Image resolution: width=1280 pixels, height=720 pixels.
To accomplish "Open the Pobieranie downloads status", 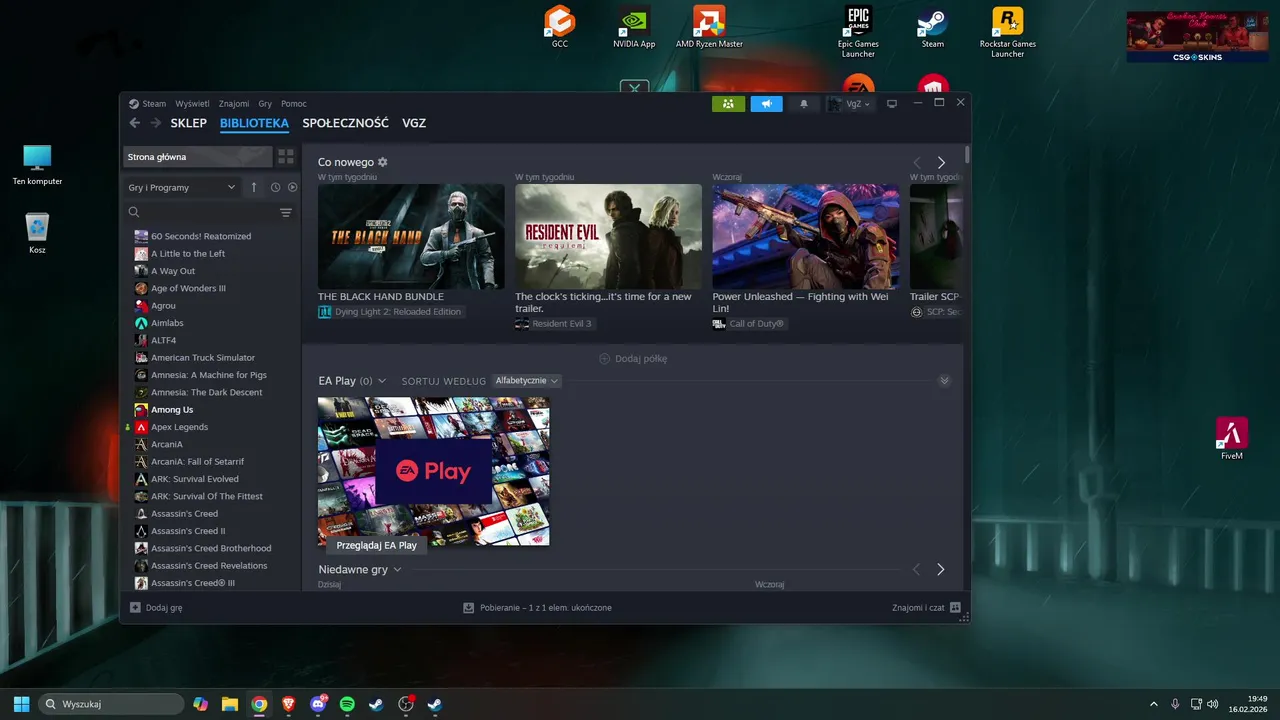I will [537, 607].
